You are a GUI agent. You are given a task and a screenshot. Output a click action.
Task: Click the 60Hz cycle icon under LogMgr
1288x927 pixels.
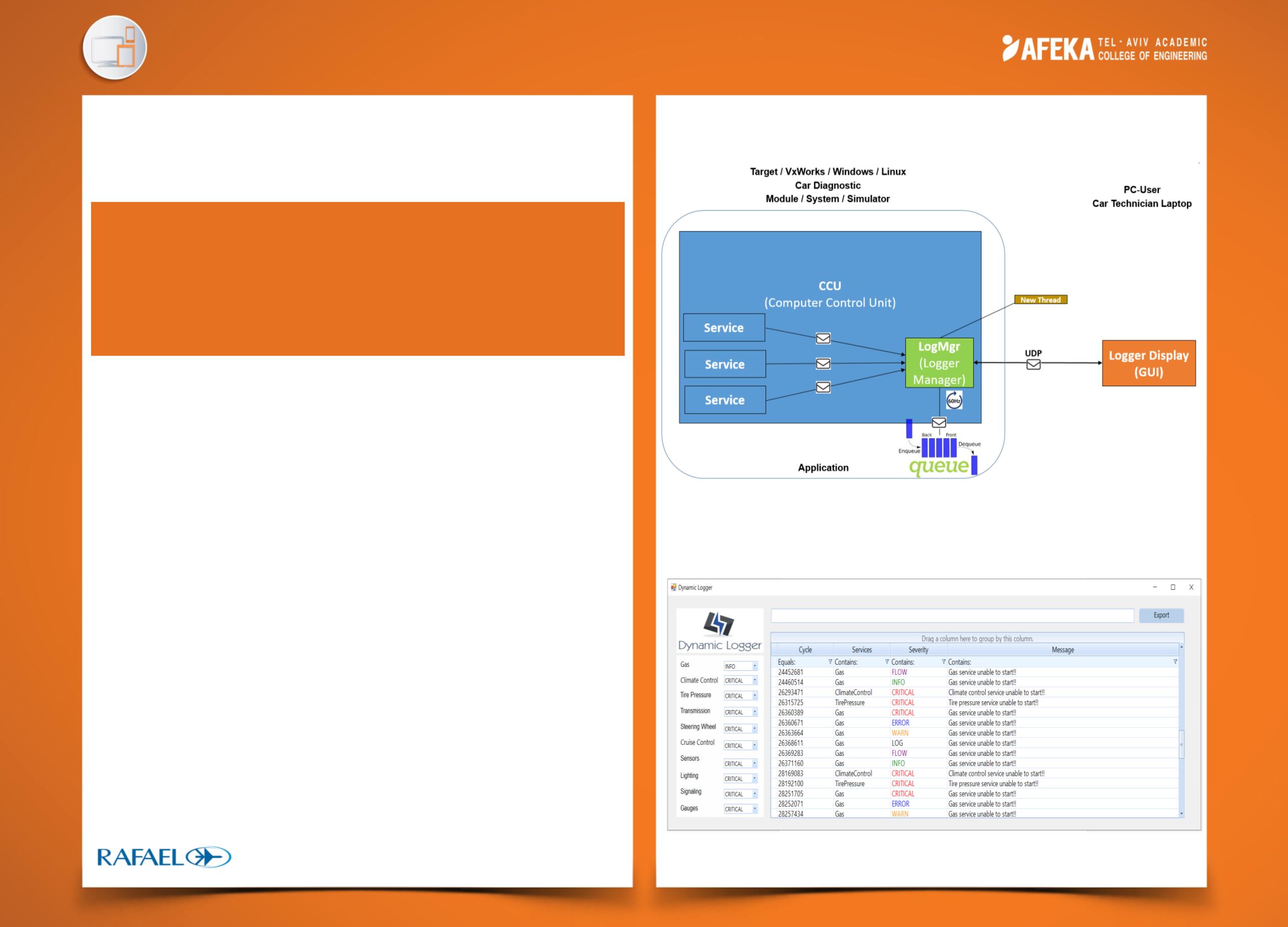point(954,401)
